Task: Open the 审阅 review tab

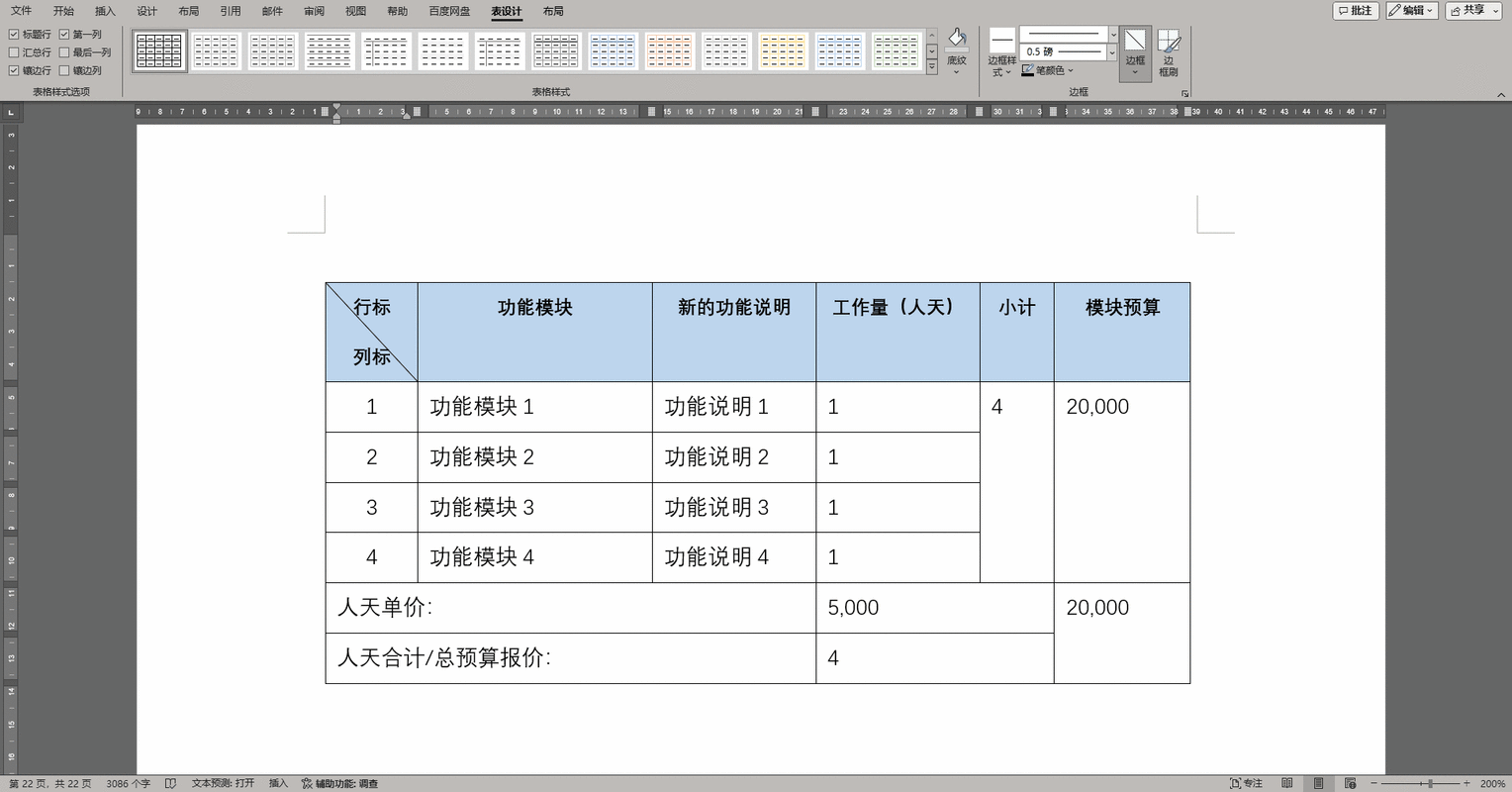Action: click(x=314, y=11)
